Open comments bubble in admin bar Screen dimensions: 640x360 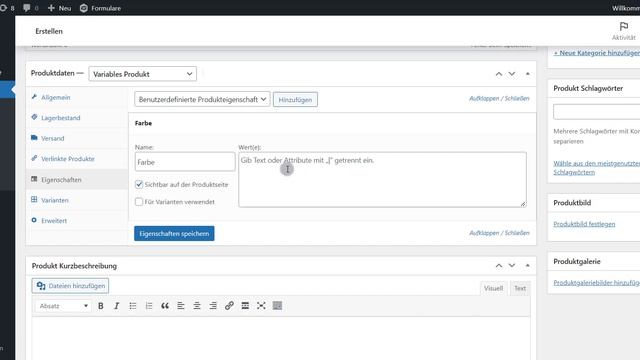click(27, 8)
